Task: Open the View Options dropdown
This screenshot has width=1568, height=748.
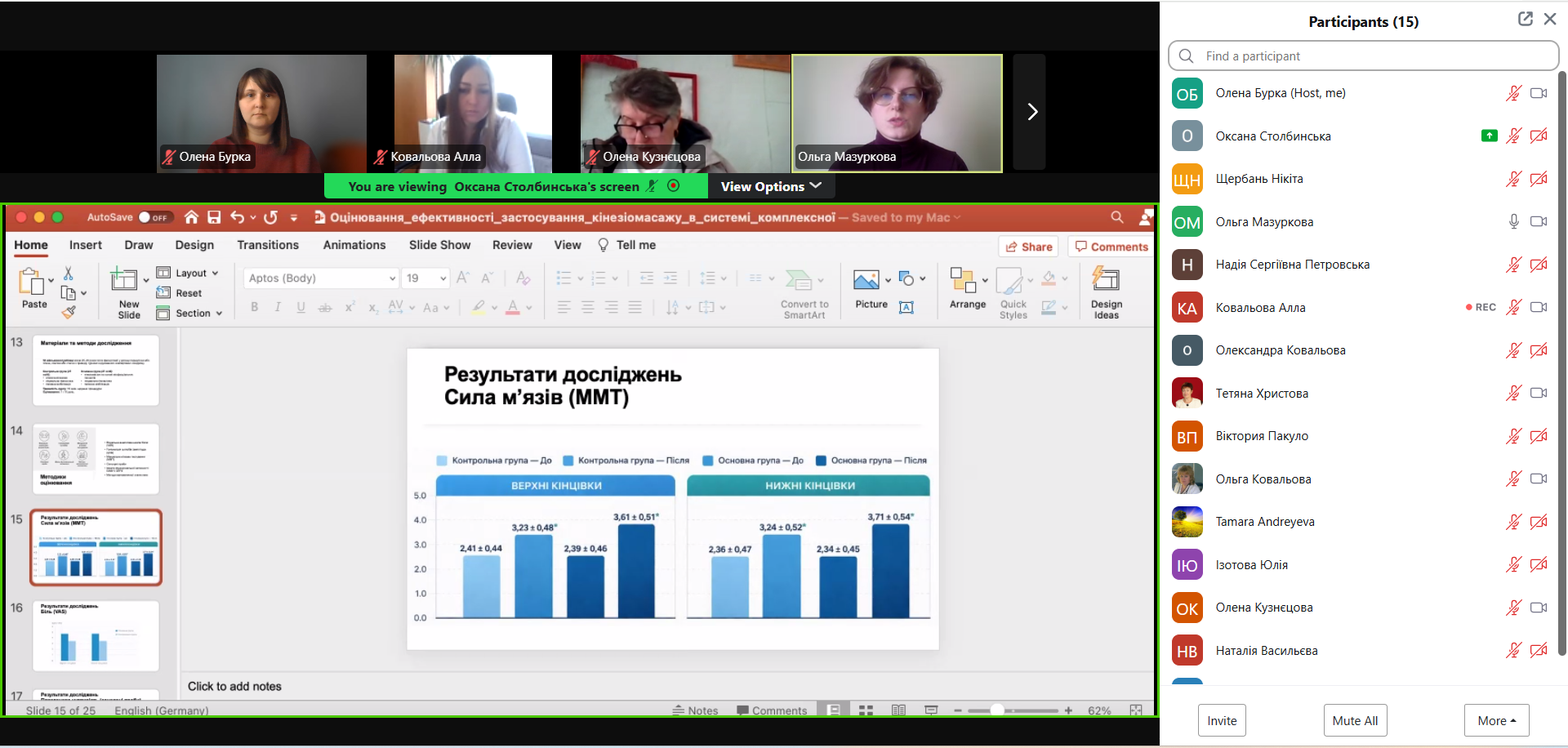Action: coord(770,187)
